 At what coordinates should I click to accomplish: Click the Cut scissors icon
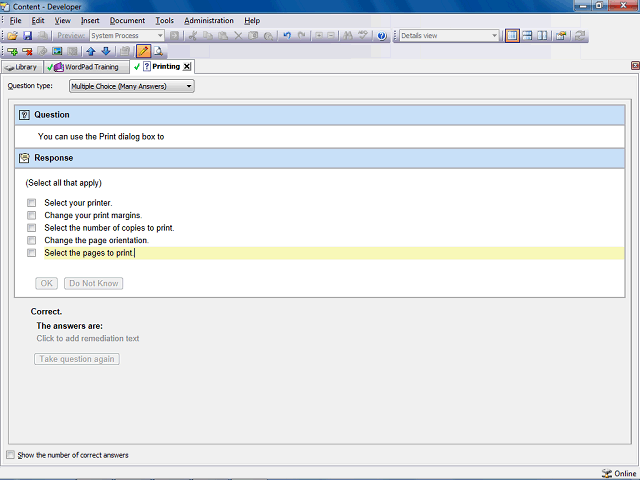193,36
